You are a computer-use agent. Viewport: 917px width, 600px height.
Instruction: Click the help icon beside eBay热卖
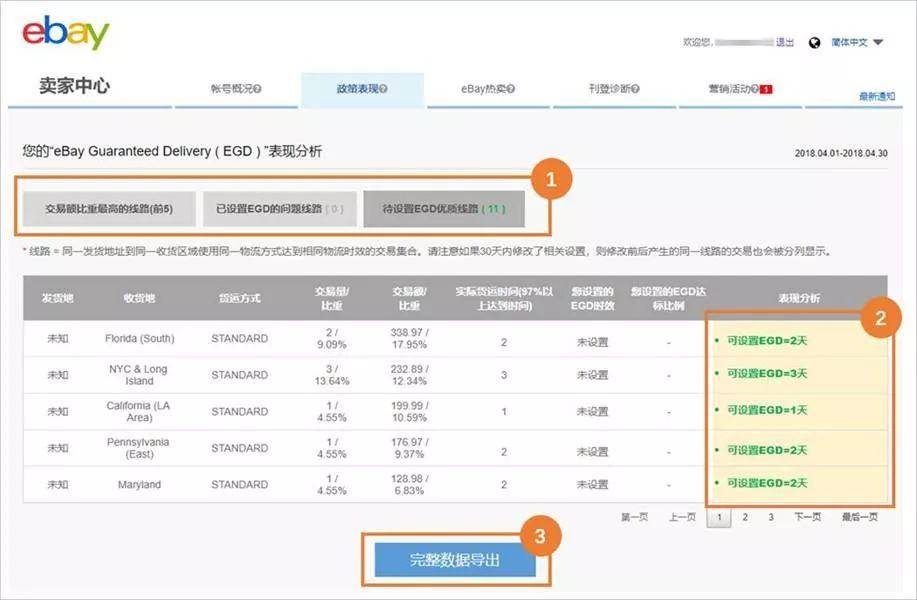click(511, 89)
